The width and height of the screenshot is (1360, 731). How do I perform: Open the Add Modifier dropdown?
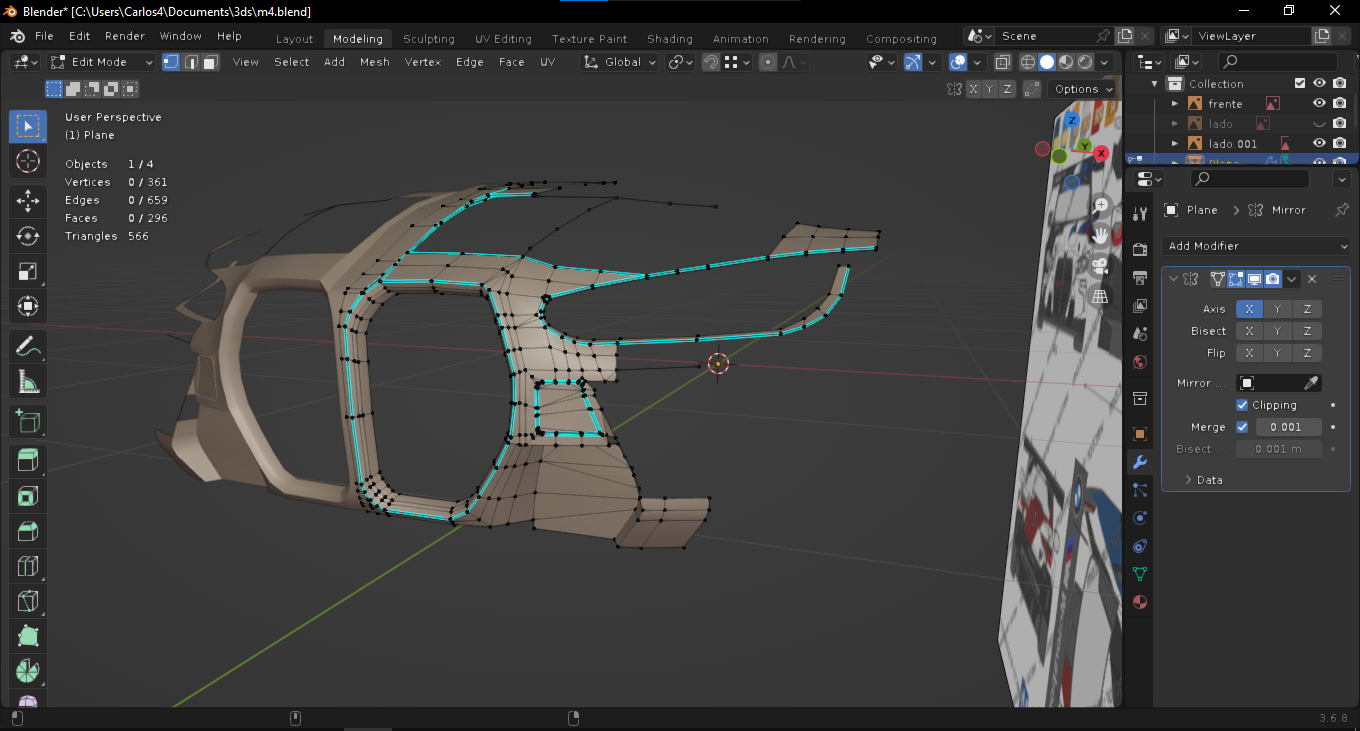pos(1256,246)
